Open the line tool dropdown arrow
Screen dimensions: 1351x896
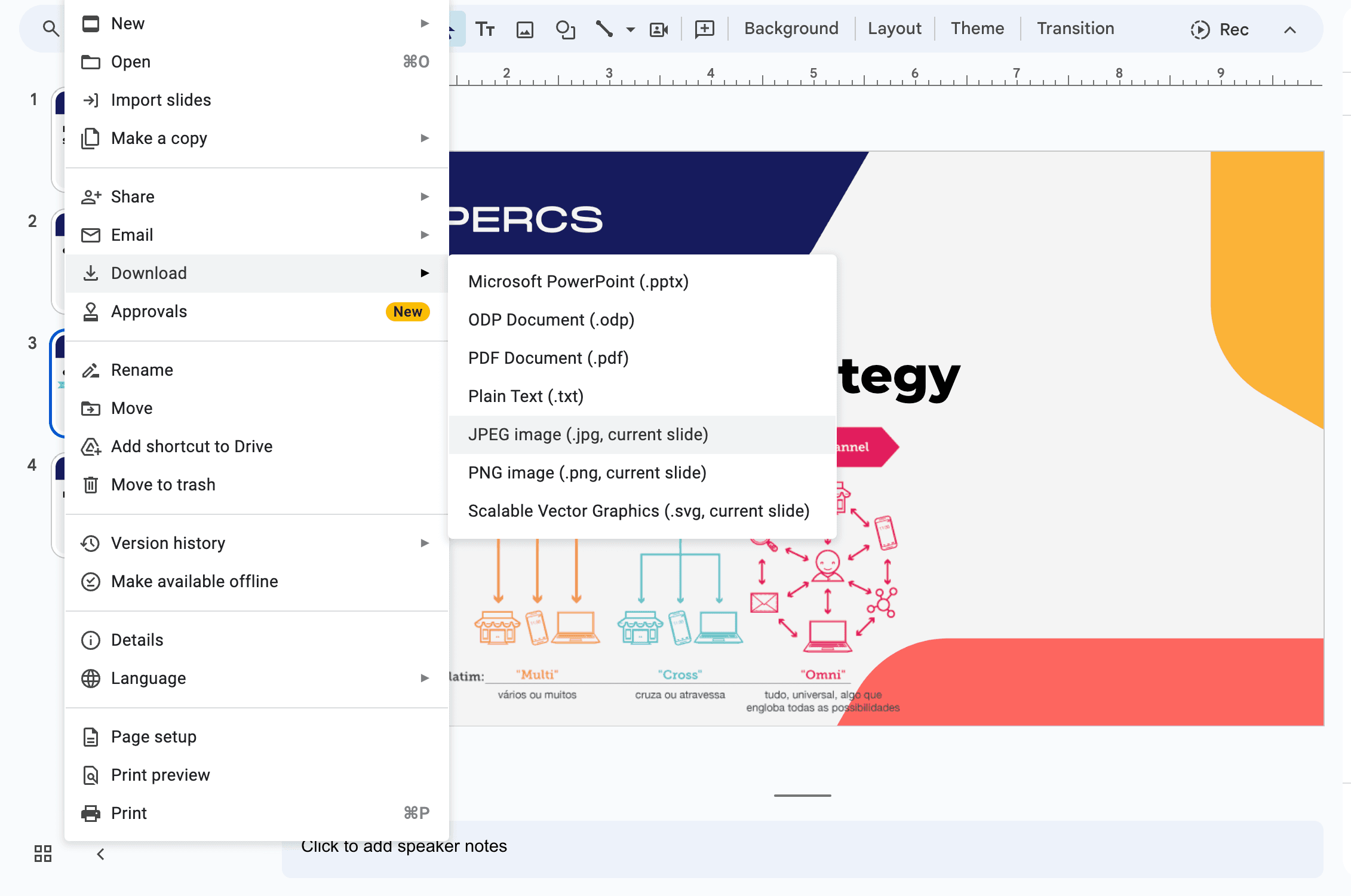[x=631, y=29]
